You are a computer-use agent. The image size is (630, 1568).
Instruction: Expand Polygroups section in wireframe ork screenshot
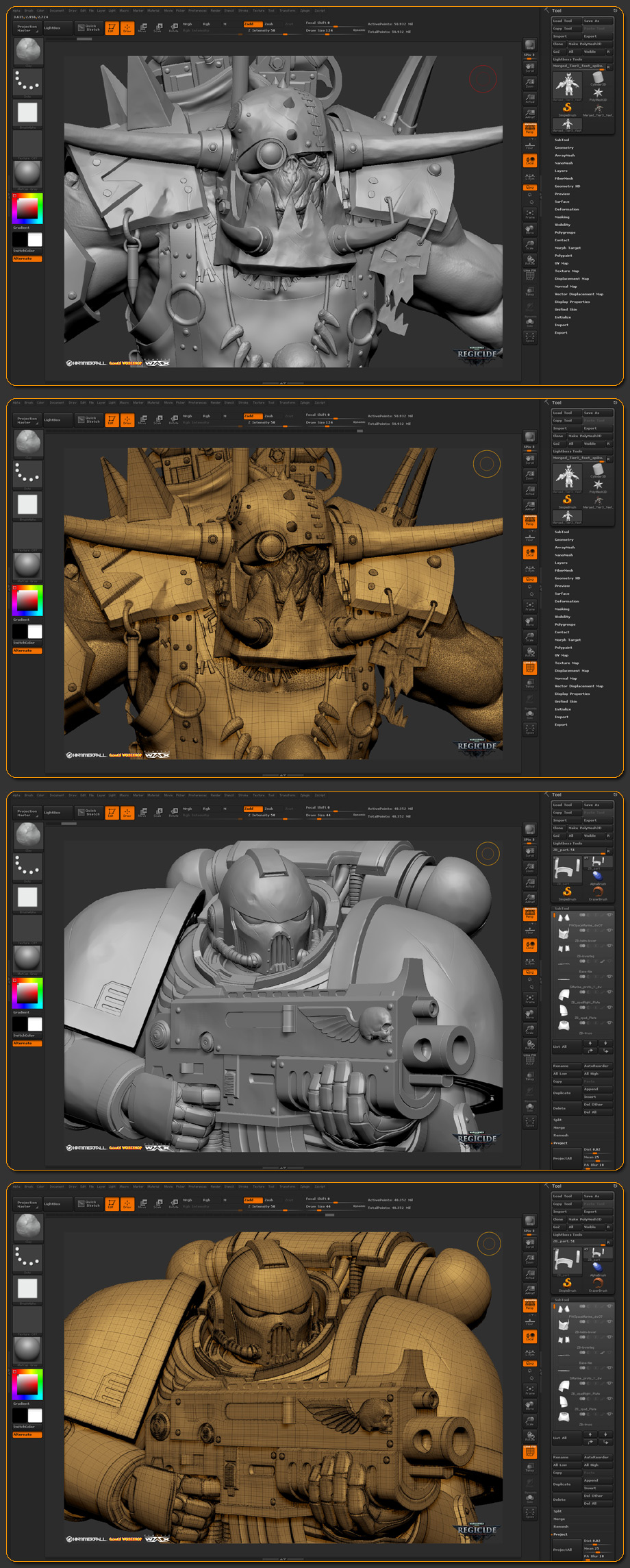click(565, 624)
